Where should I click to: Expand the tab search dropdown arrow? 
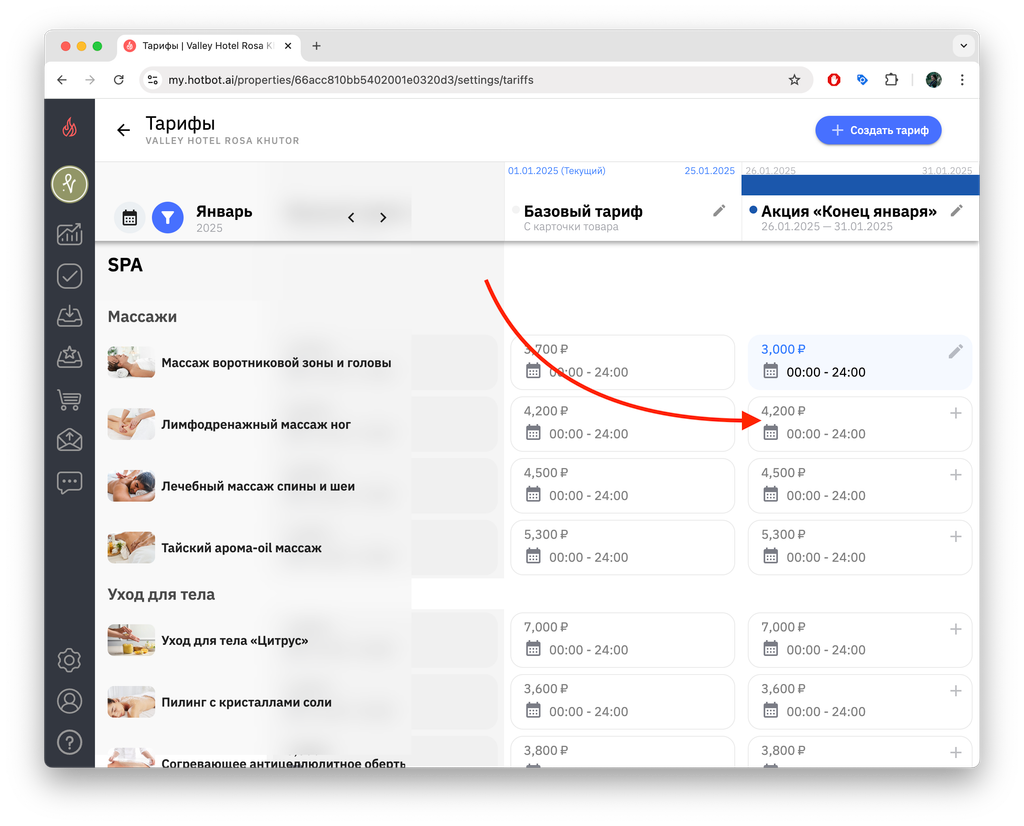click(x=963, y=46)
